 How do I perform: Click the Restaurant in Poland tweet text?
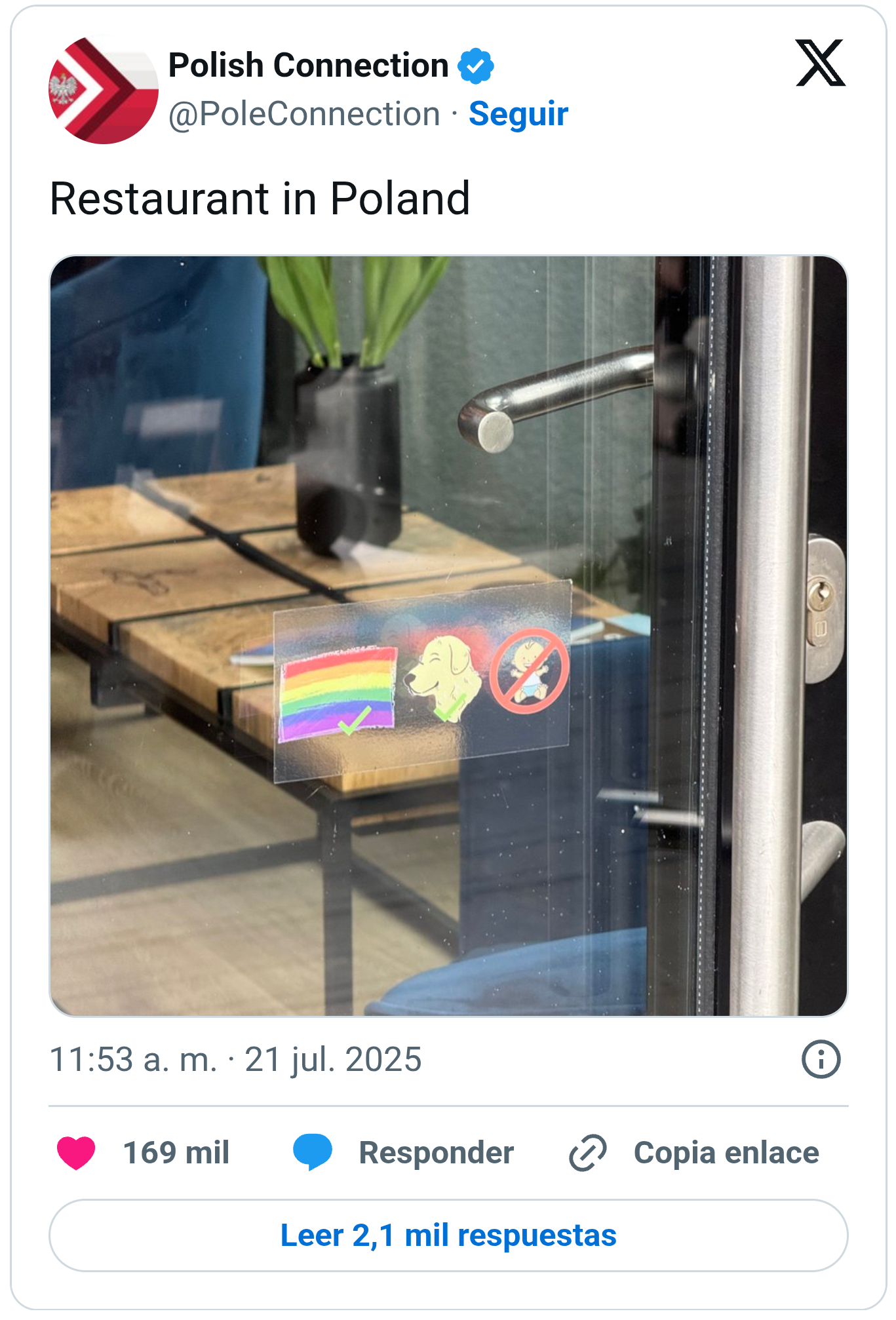(x=260, y=199)
